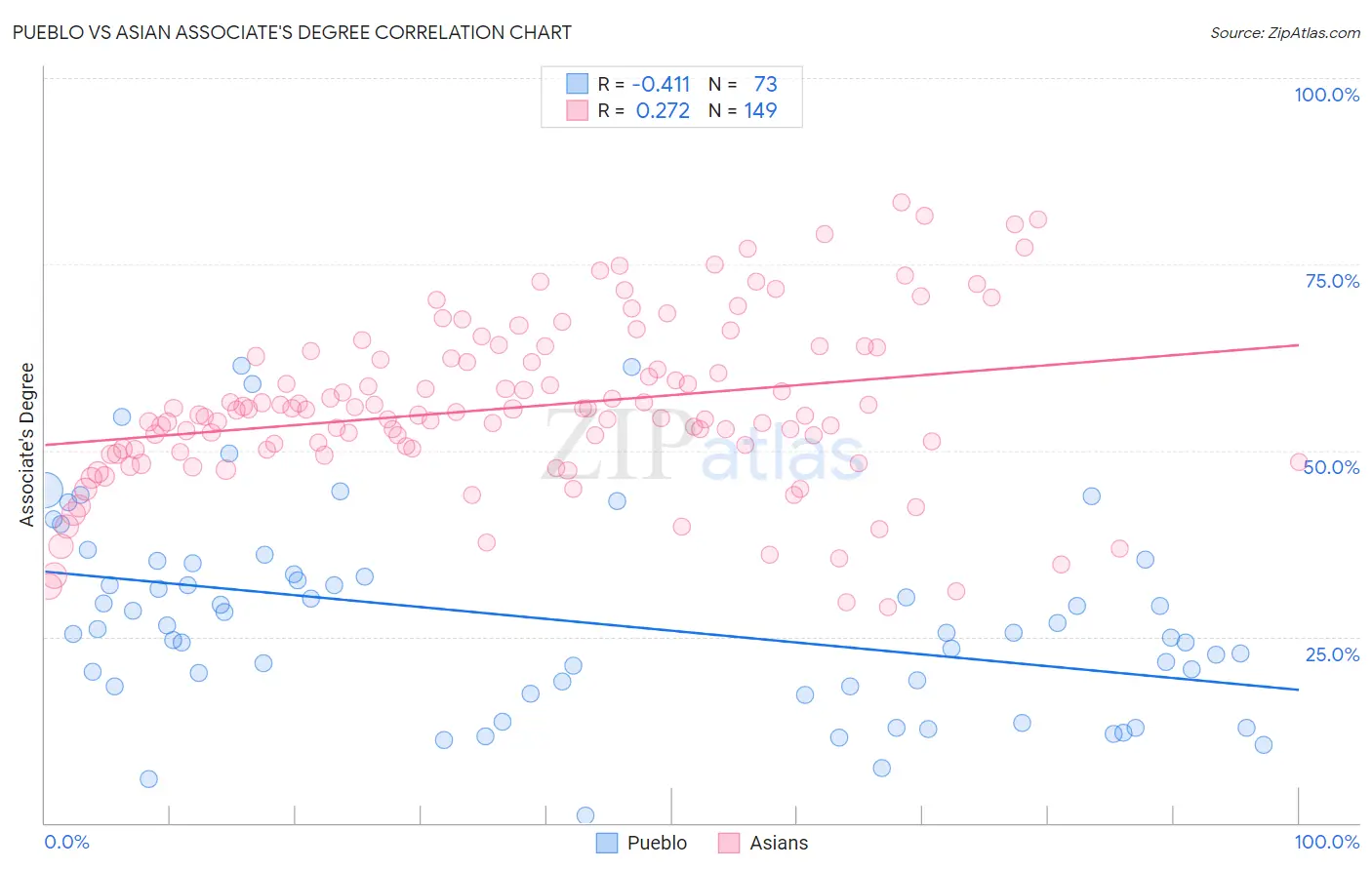This screenshot has height=870, width=1372.
Task: Toggle the Pueblo legend label
Action: 657,843
